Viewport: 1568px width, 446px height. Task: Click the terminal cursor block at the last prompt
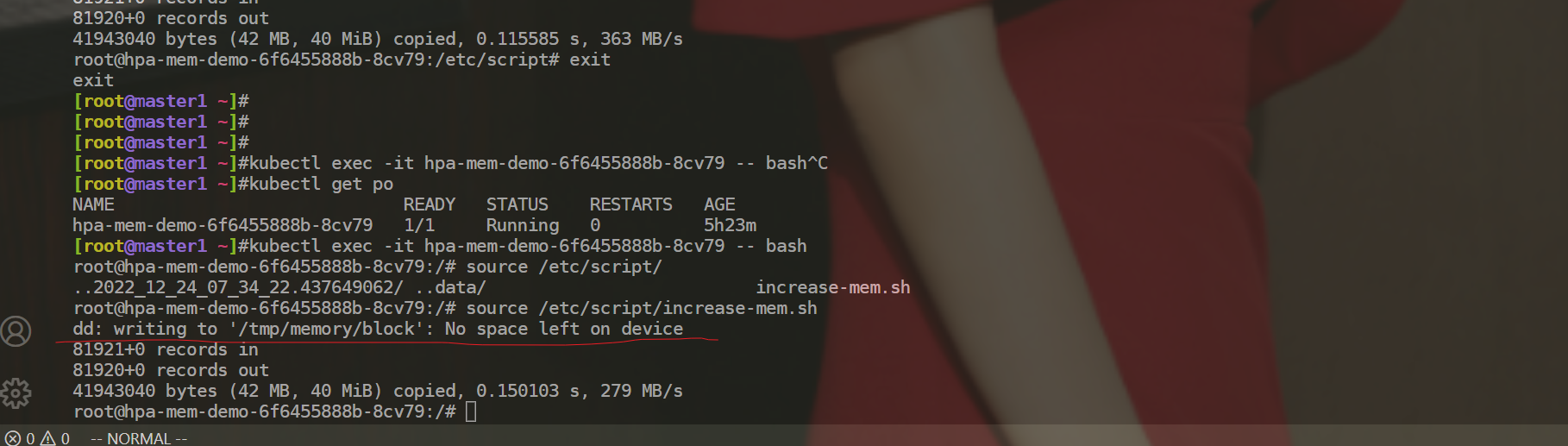471,411
